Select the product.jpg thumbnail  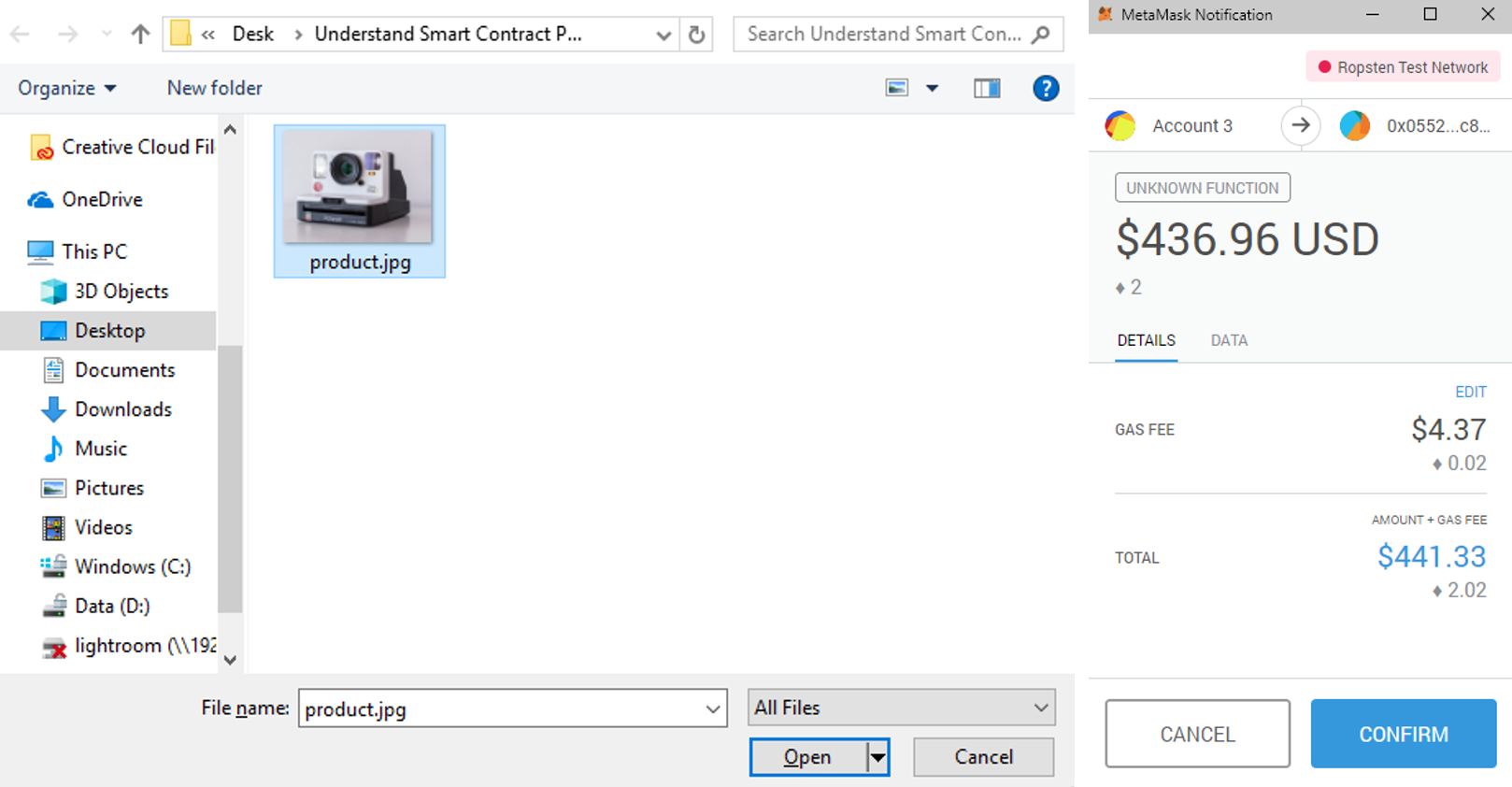360,201
